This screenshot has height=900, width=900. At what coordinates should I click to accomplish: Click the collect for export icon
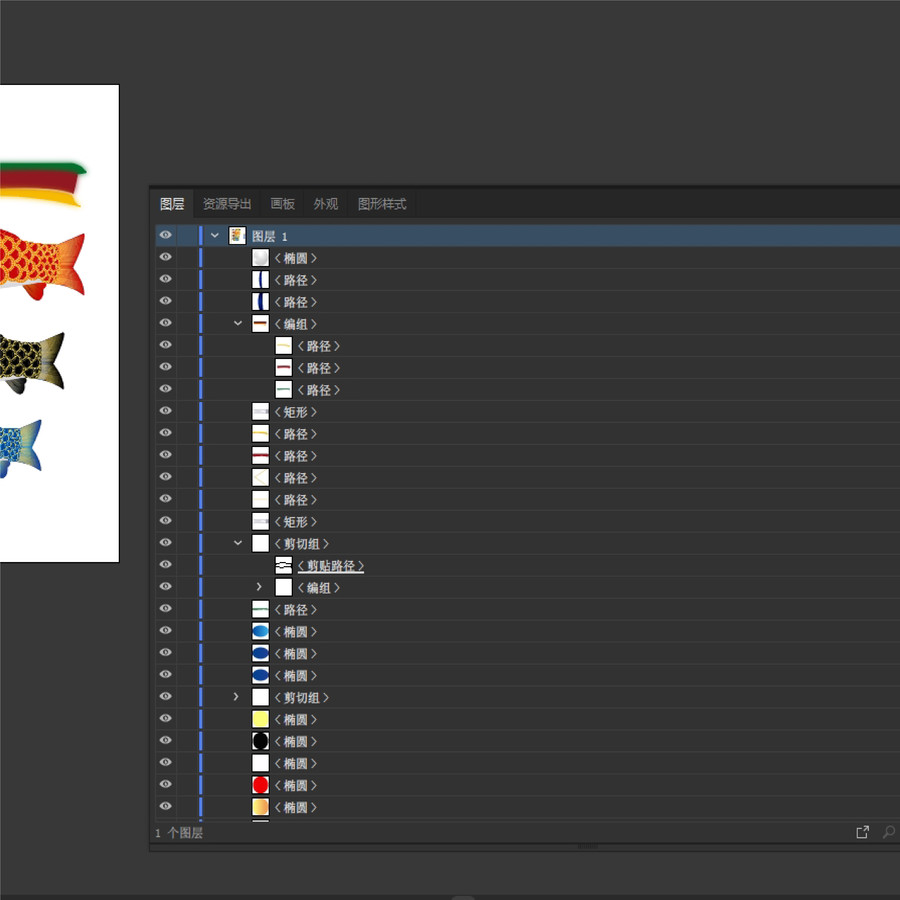pyautogui.click(x=862, y=832)
